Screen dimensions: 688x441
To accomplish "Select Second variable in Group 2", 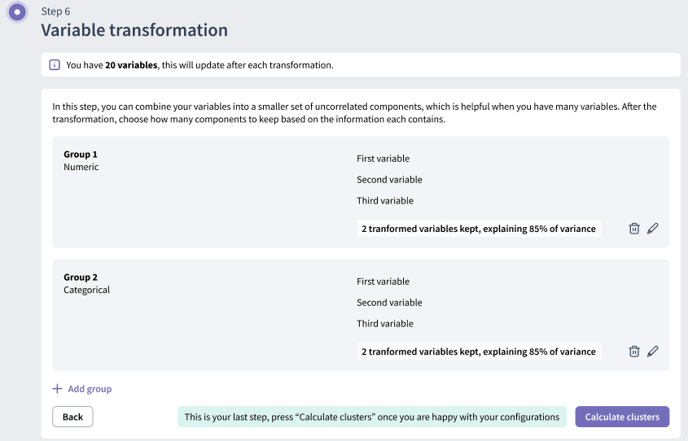I will coord(389,303).
